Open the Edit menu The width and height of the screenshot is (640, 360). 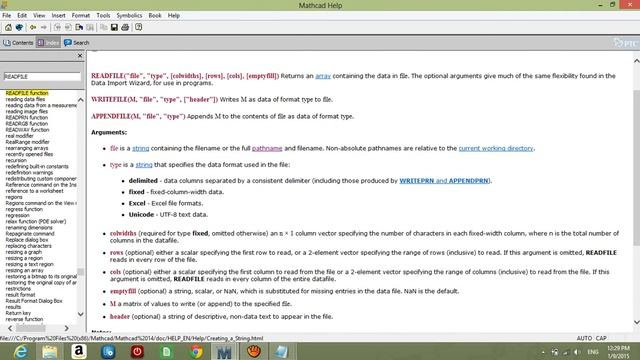click(x=22, y=16)
